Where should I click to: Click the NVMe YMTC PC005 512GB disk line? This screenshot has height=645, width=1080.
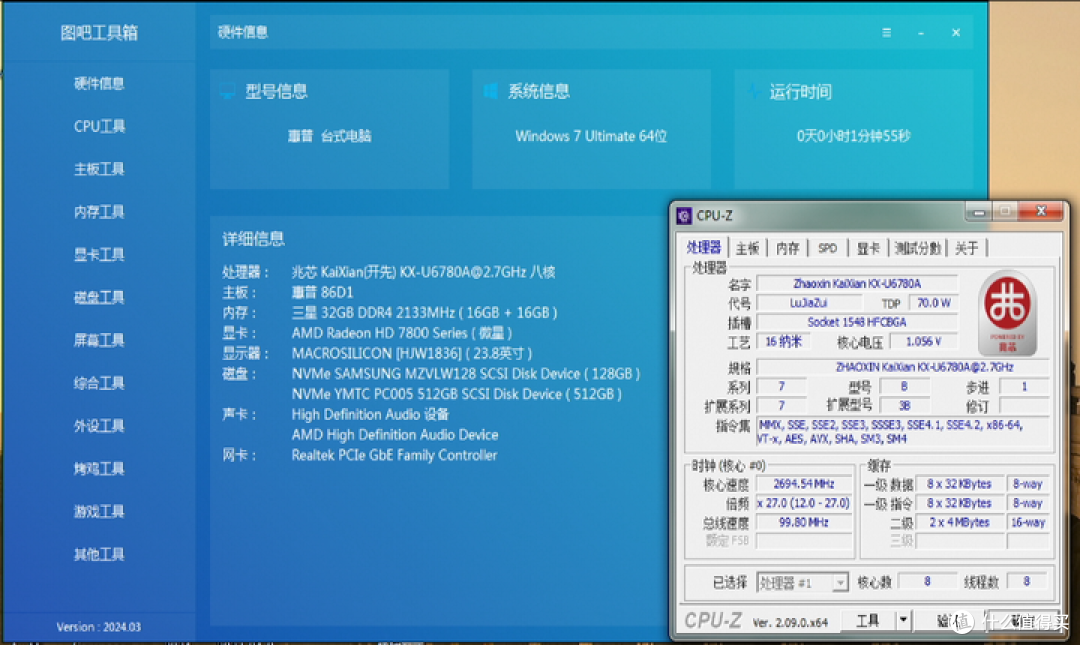[x=457, y=394]
